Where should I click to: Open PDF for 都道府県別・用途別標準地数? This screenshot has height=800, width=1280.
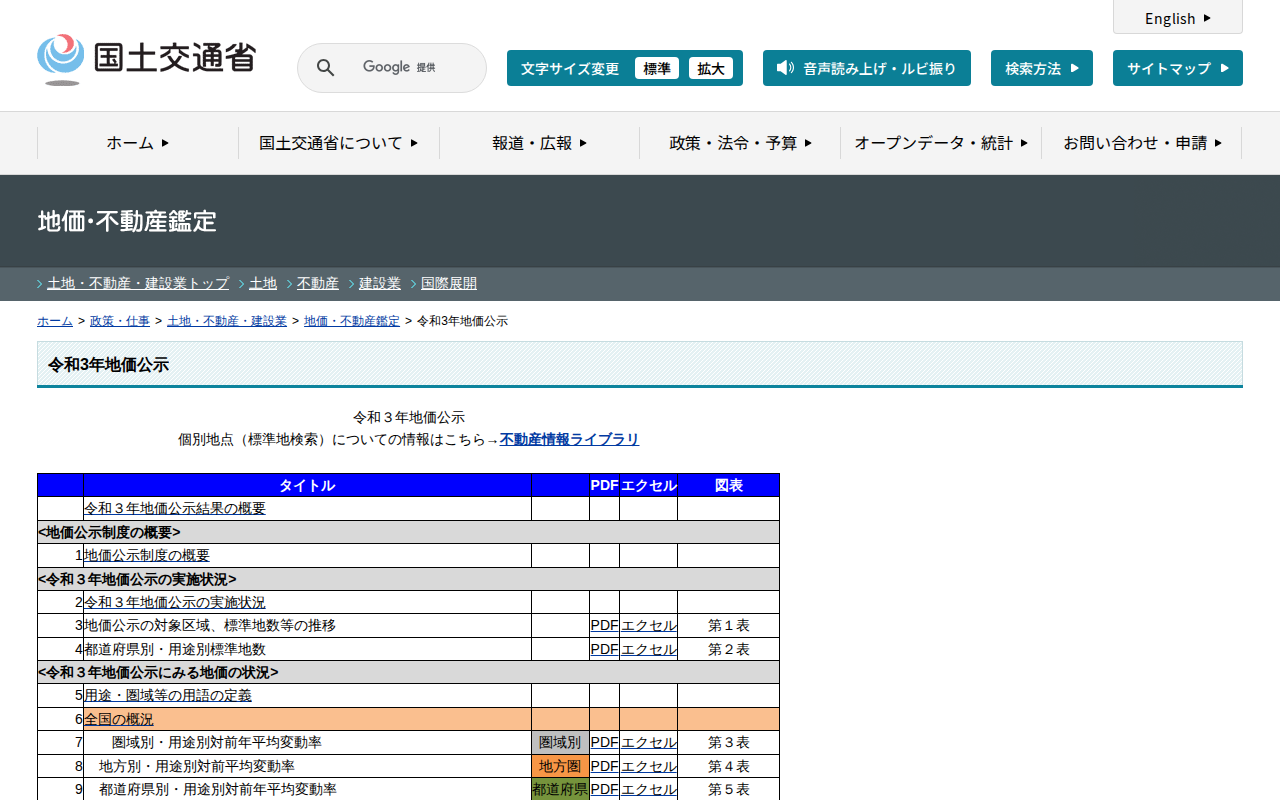(604, 649)
